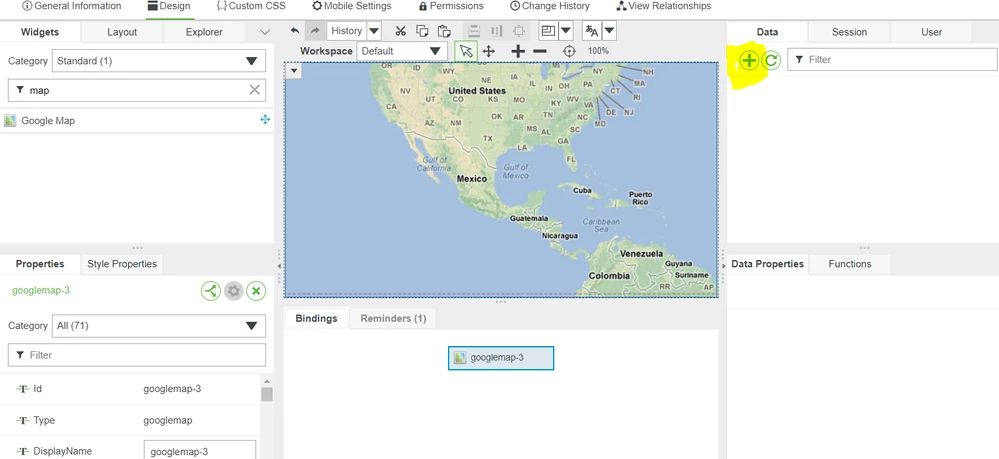Click the widget search field with map
This screenshot has height=459, width=999.
click(136, 91)
